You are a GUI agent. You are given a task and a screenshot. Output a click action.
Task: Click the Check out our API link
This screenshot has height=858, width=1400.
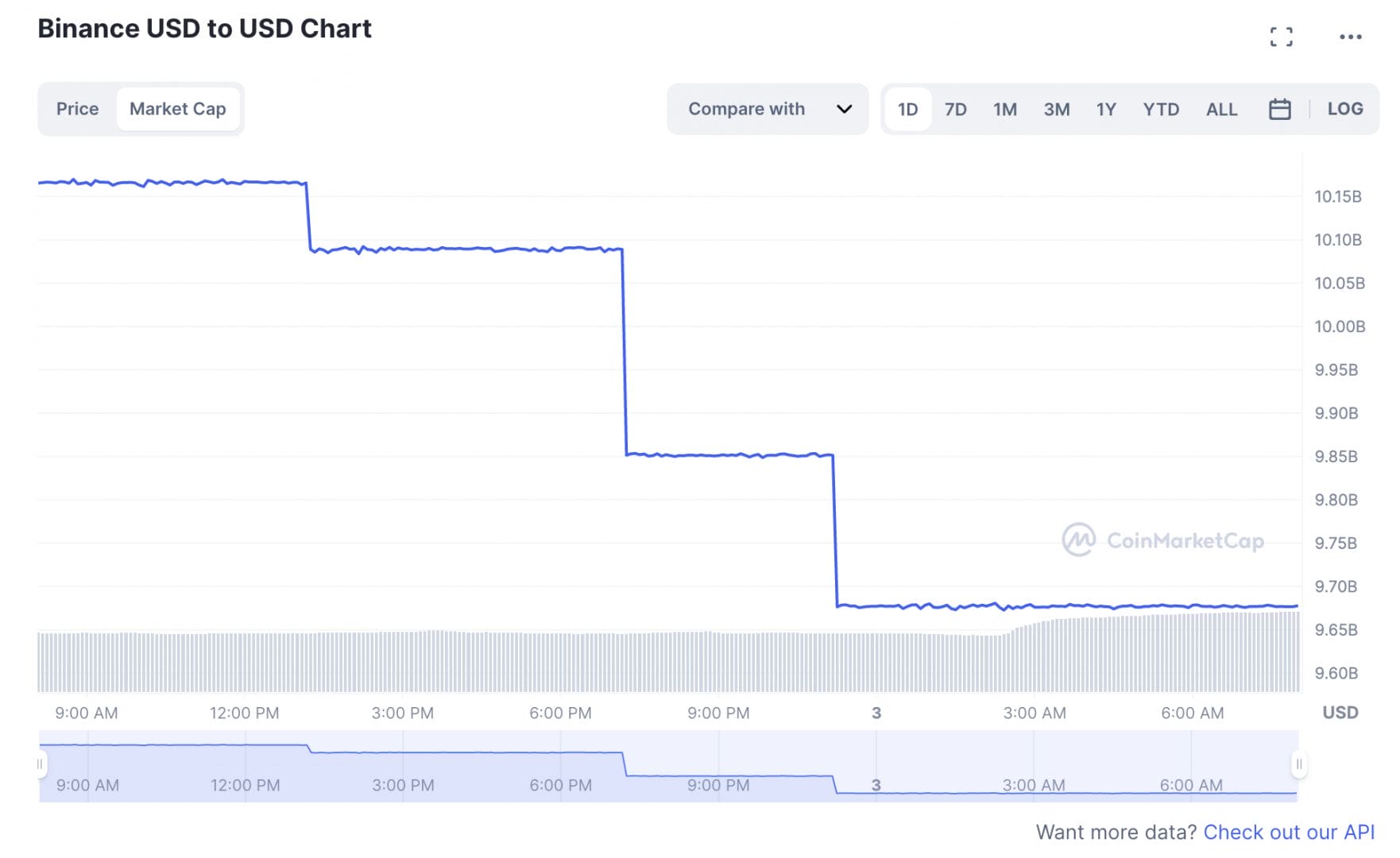1288,832
